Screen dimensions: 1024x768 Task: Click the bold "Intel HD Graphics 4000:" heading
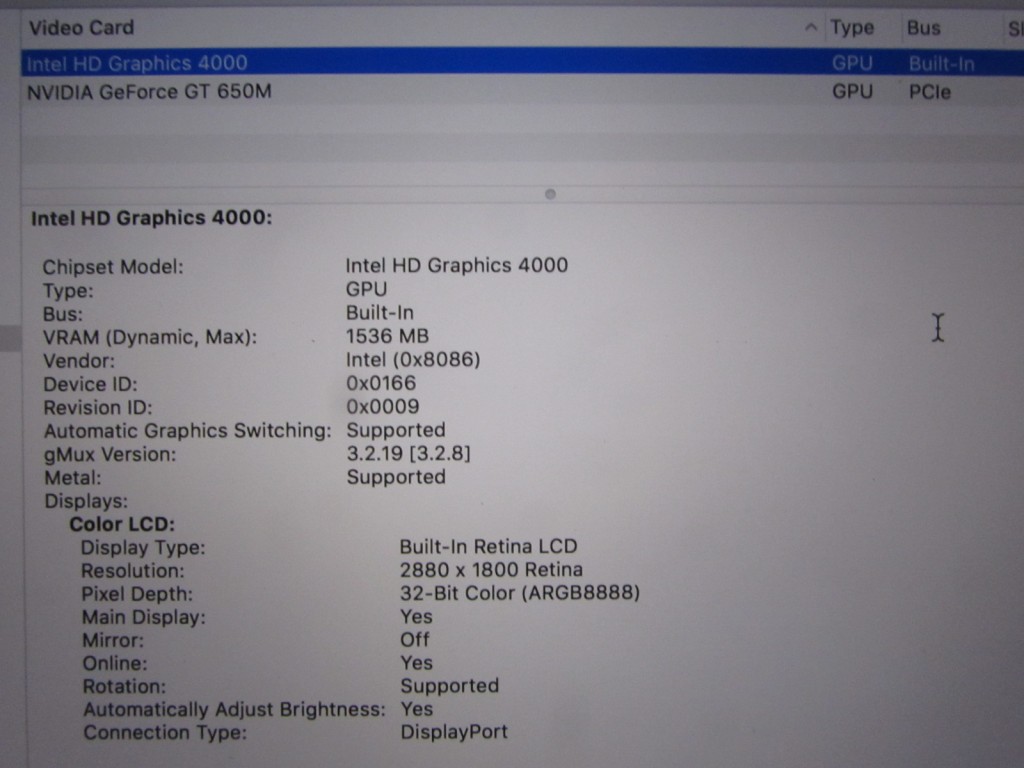point(152,217)
